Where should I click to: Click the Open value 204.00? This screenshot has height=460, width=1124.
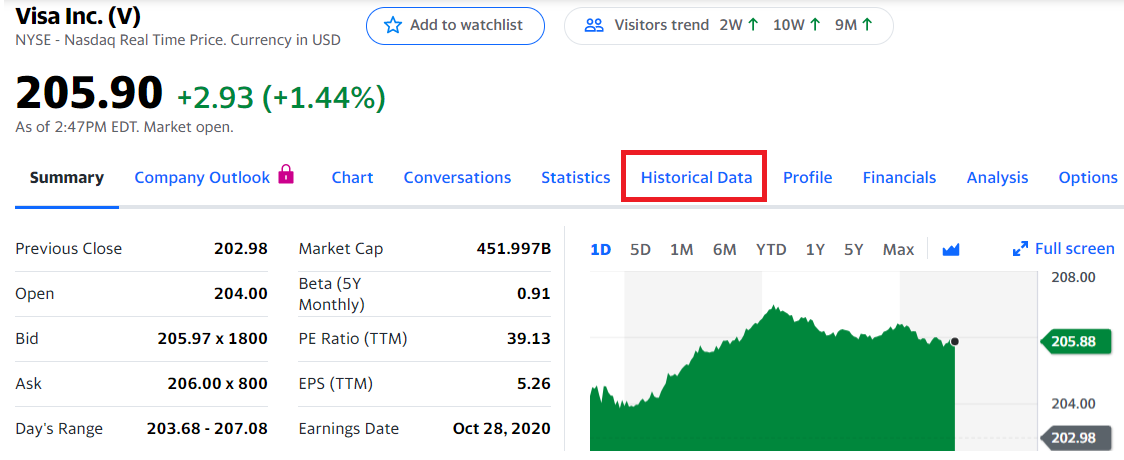[x=241, y=294]
